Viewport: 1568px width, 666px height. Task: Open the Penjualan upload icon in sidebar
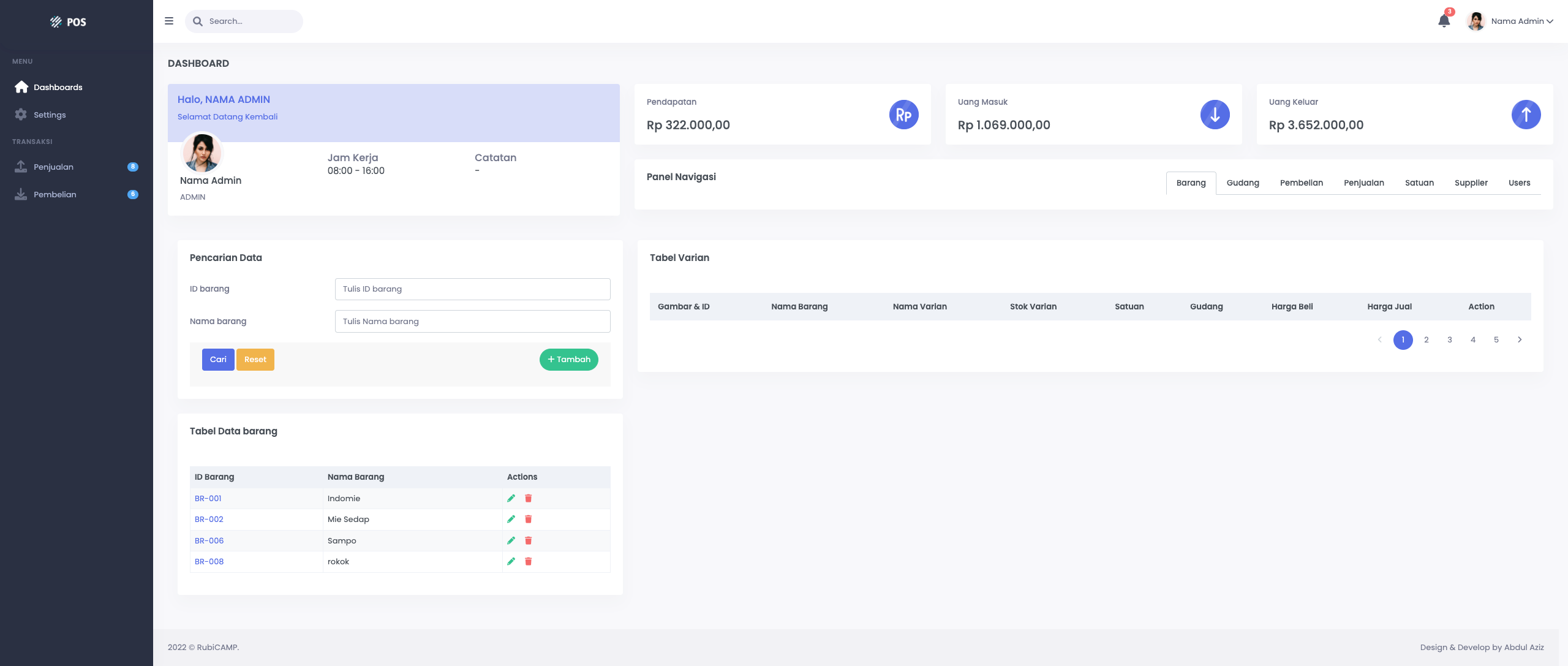(x=20, y=165)
